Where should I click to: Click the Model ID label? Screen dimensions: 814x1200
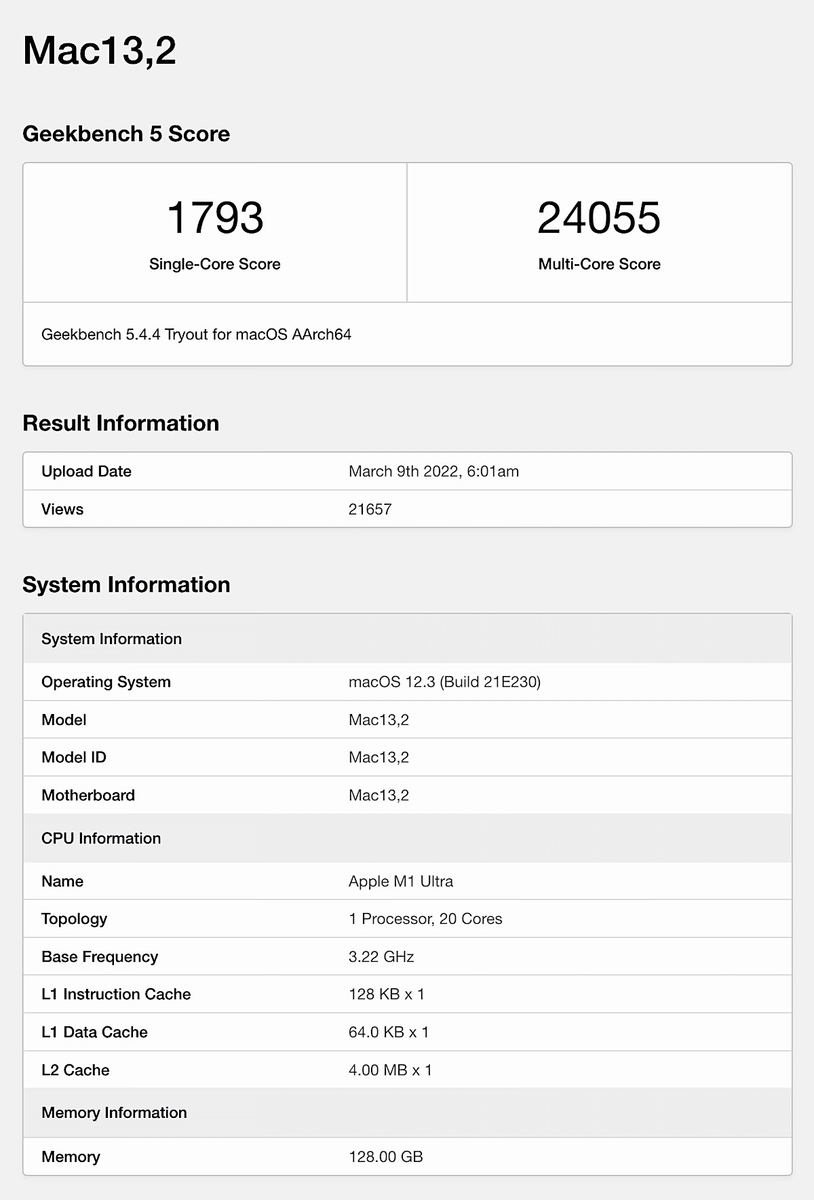[x=74, y=757]
